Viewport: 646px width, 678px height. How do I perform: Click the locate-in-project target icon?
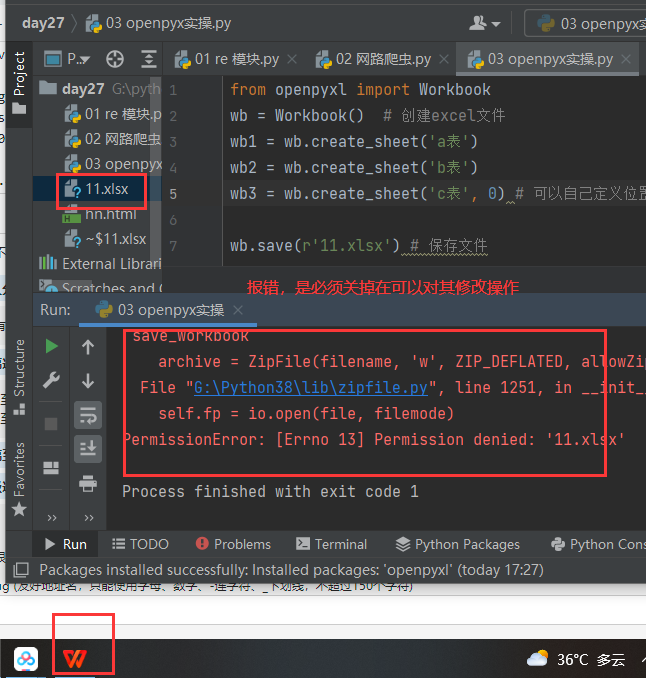point(115,59)
